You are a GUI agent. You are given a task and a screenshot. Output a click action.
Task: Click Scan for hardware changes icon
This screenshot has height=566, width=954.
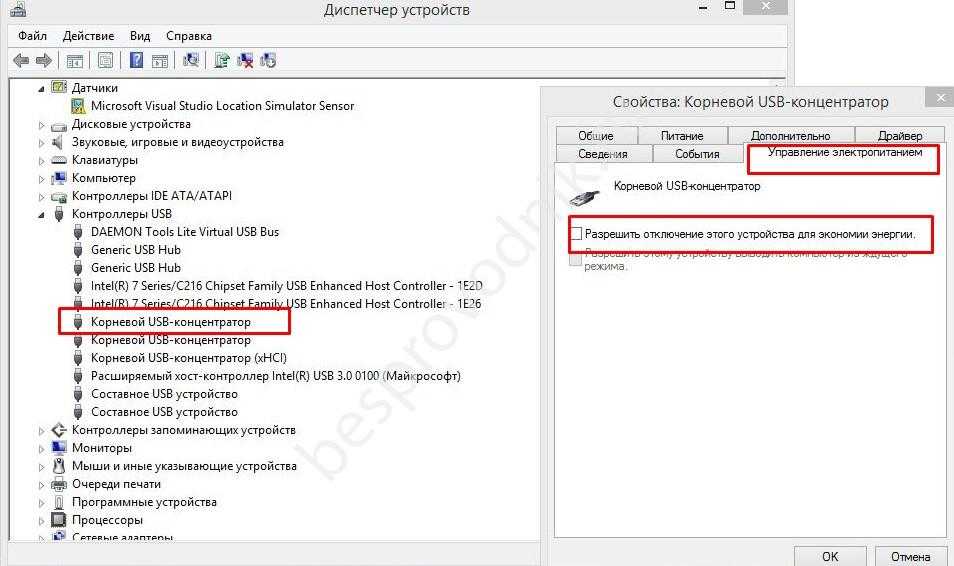(x=191, y=60)
